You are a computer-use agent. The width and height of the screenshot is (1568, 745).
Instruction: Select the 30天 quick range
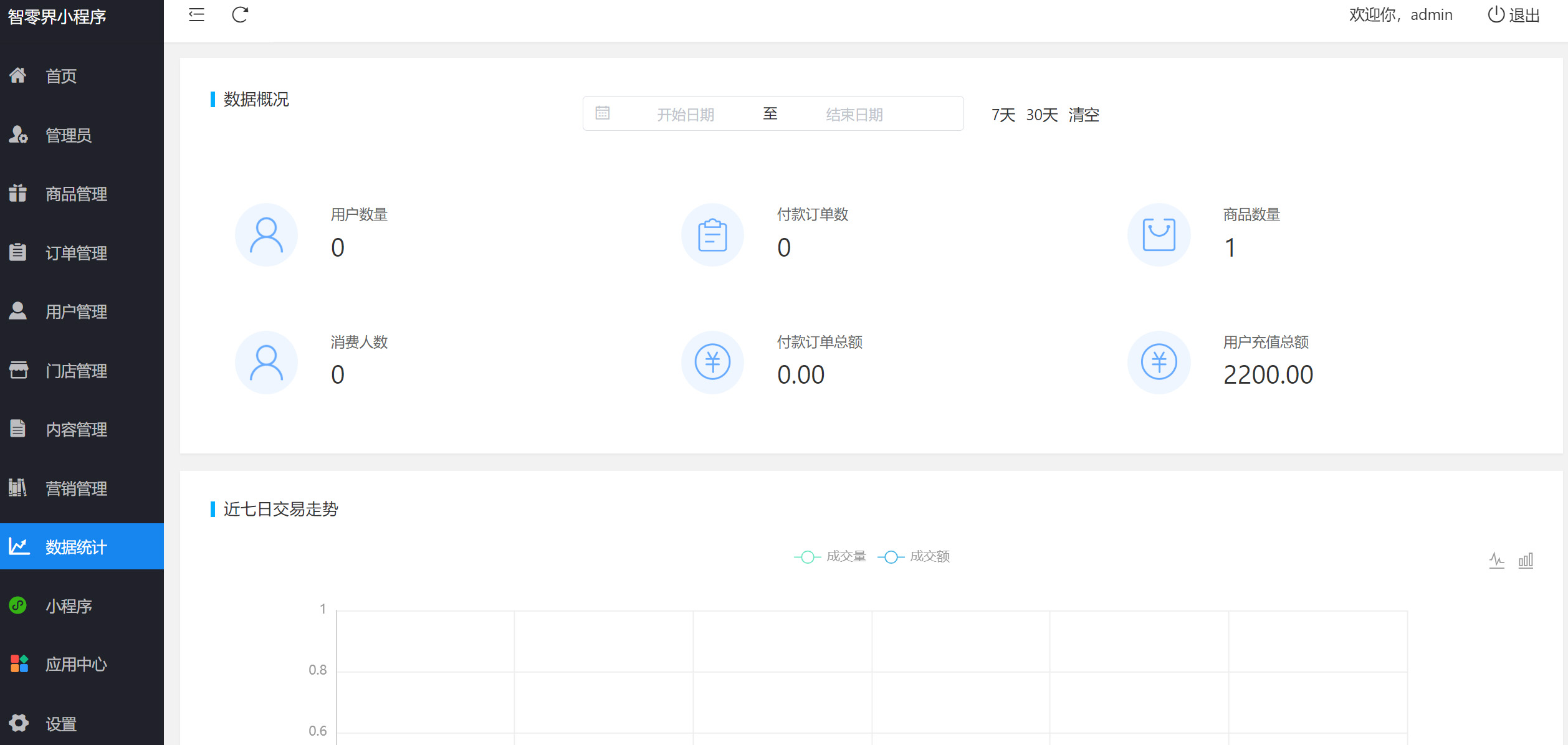click(1041, 115)
